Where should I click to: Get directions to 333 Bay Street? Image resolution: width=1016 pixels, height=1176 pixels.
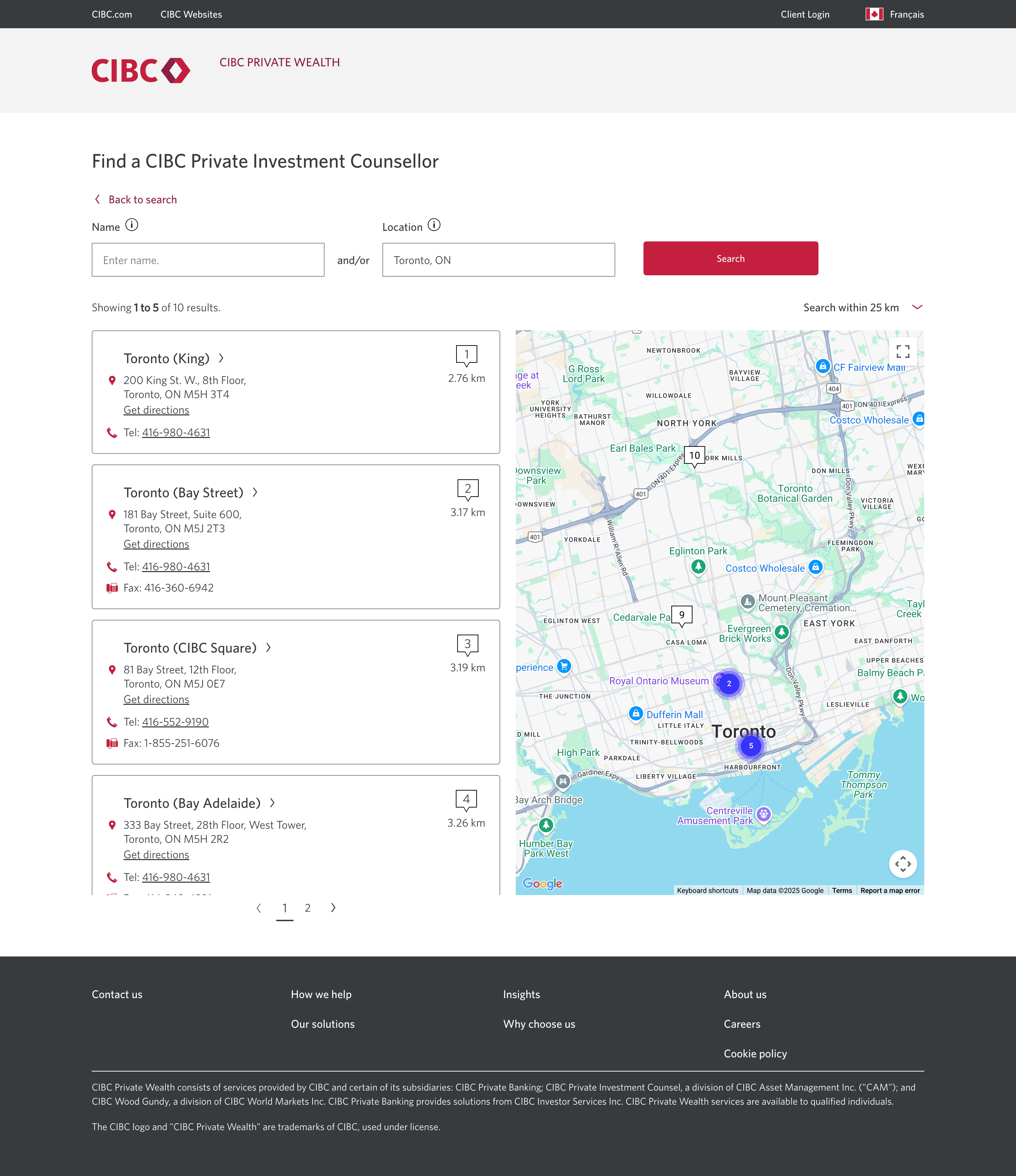157,854
